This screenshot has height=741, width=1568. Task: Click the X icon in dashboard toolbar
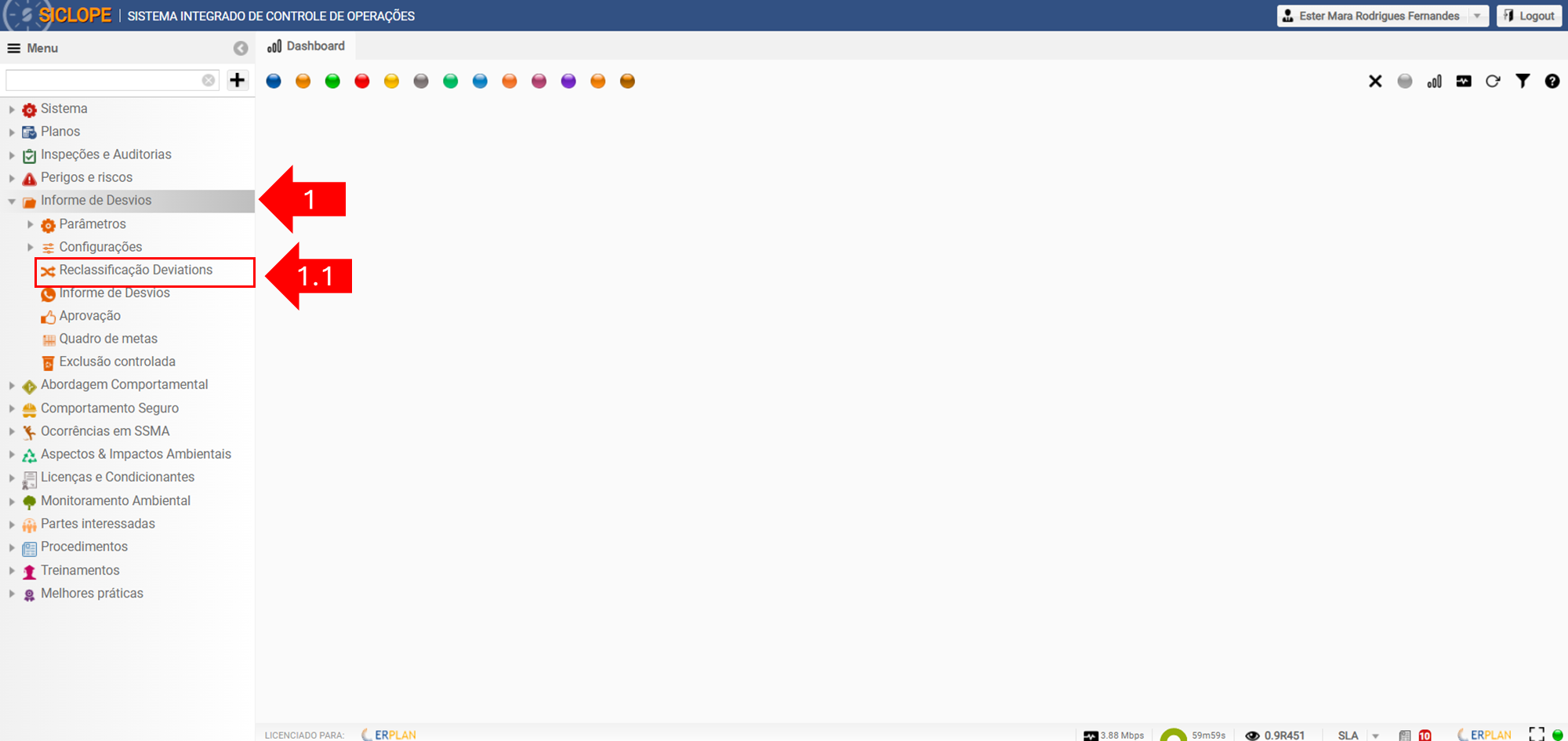pyautogui.click(x=1375, y=81)
